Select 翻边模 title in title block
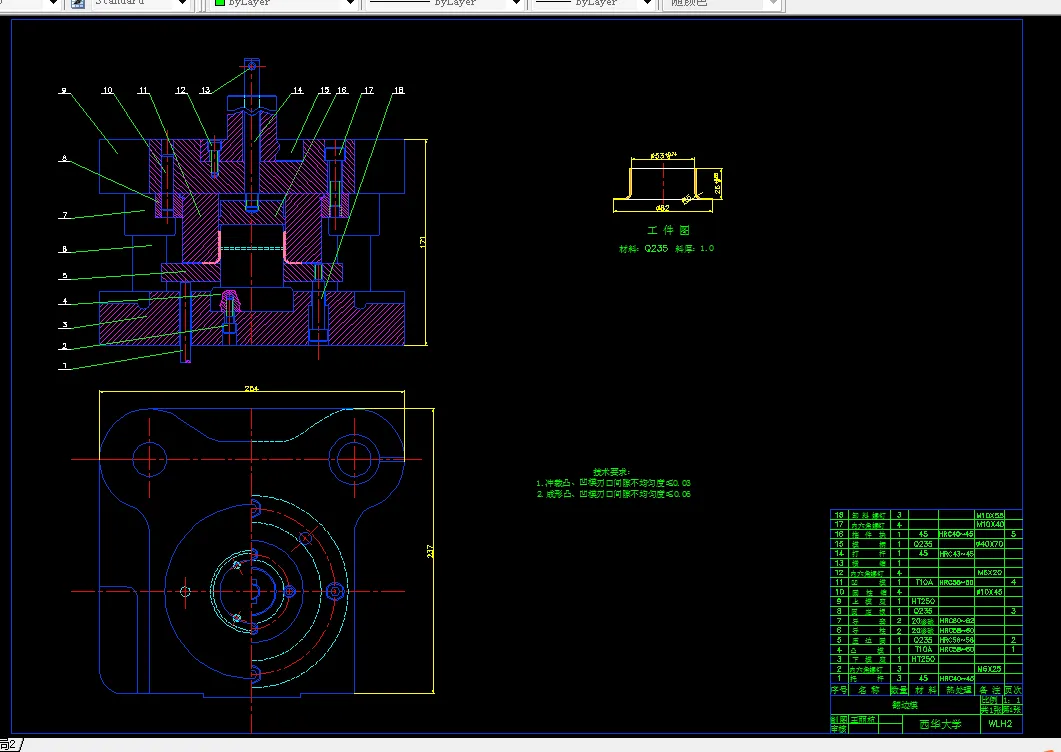The height and width of the screenshot is (752, 1061). (x=904, y=705)
